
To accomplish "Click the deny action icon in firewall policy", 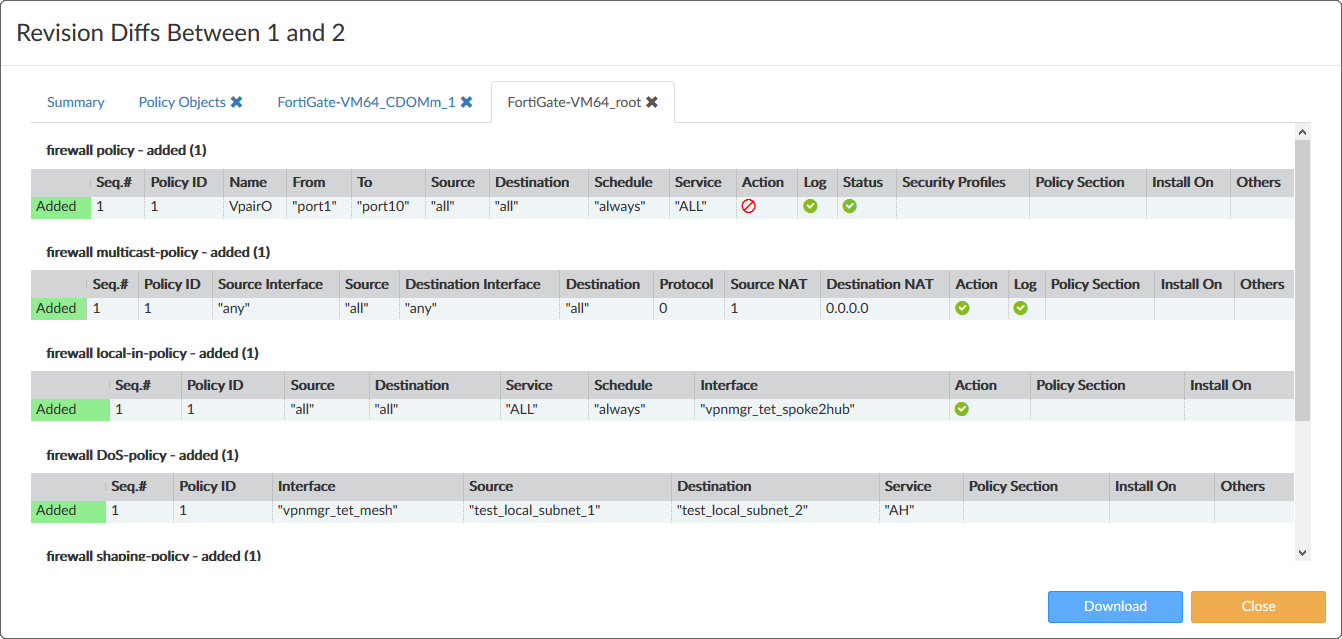I will [748, 207].
